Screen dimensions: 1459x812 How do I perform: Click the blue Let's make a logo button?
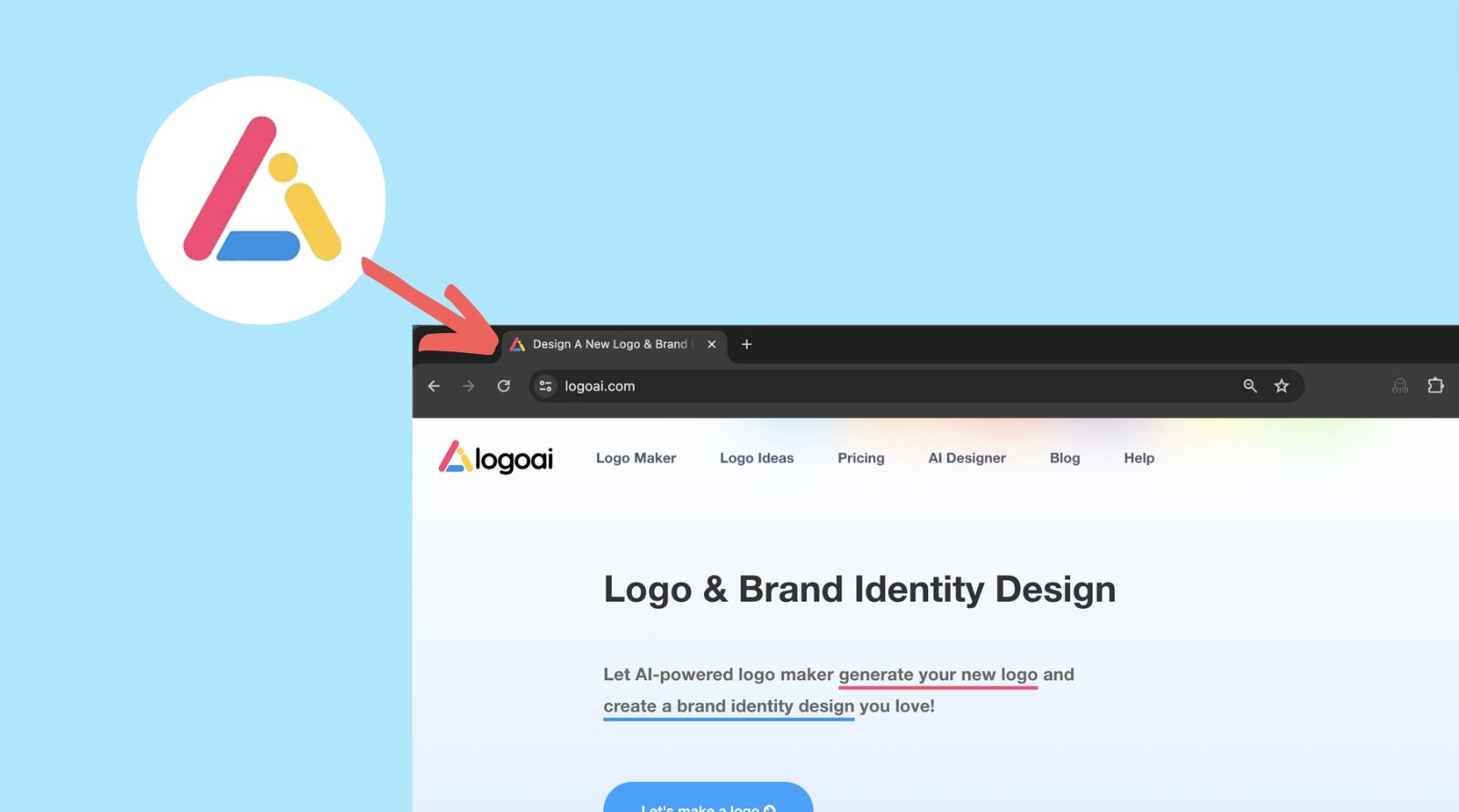708,797
